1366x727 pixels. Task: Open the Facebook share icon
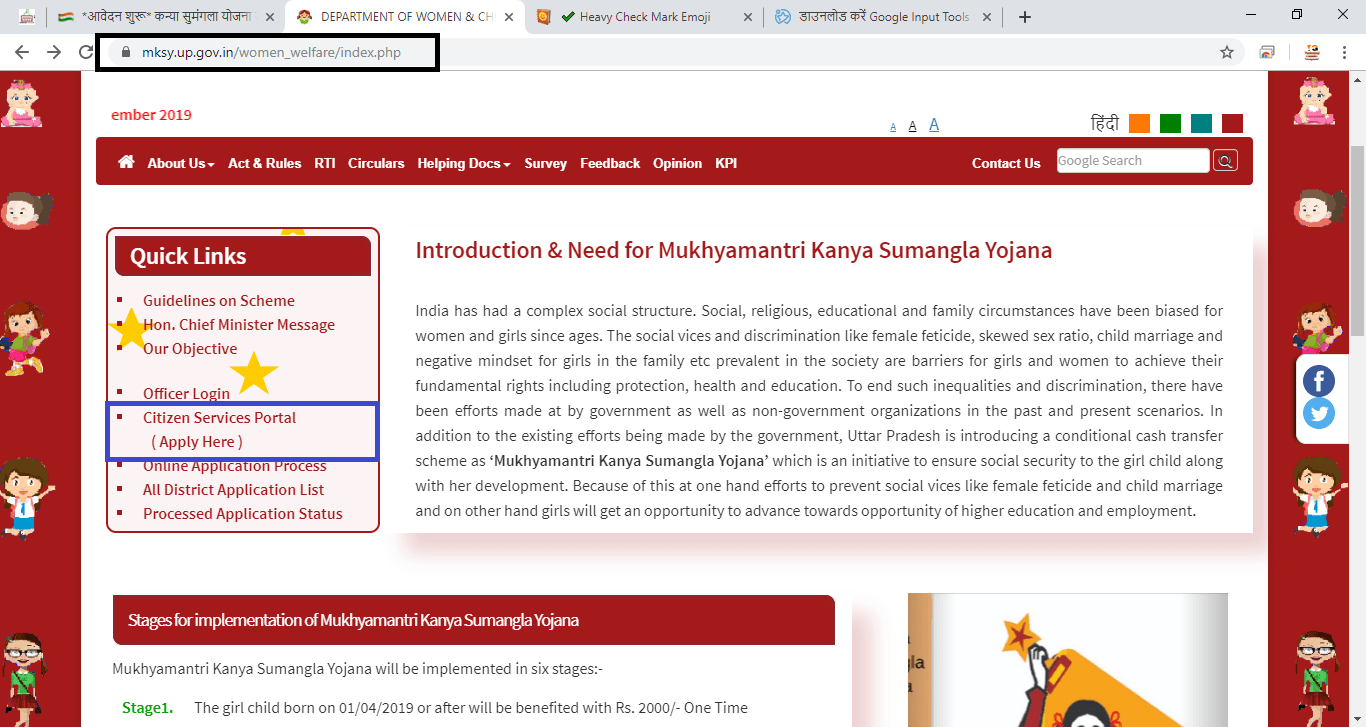[1319, 381]
